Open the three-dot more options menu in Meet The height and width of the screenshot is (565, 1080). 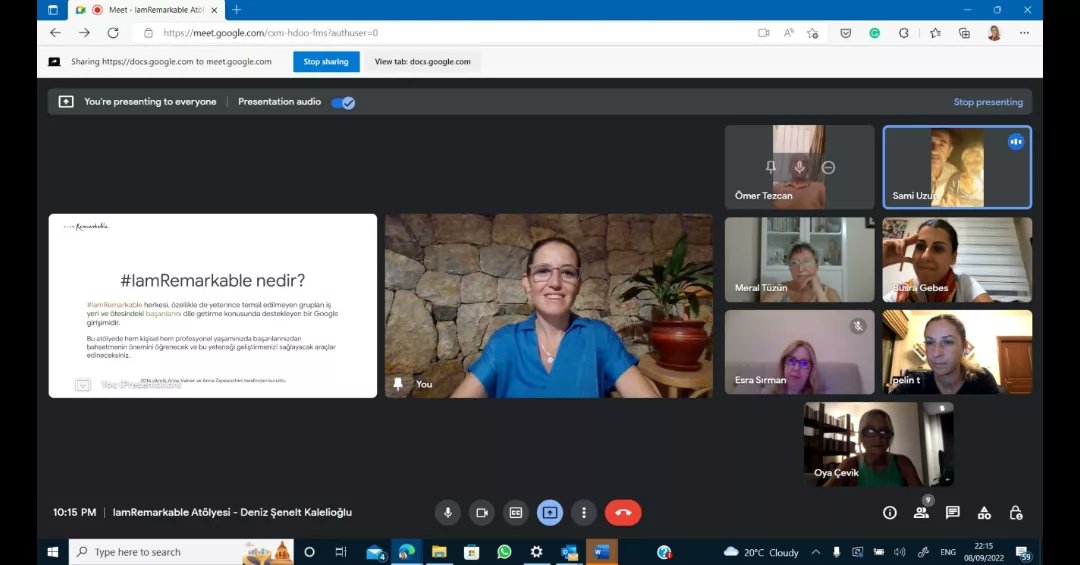click(583, 513)
